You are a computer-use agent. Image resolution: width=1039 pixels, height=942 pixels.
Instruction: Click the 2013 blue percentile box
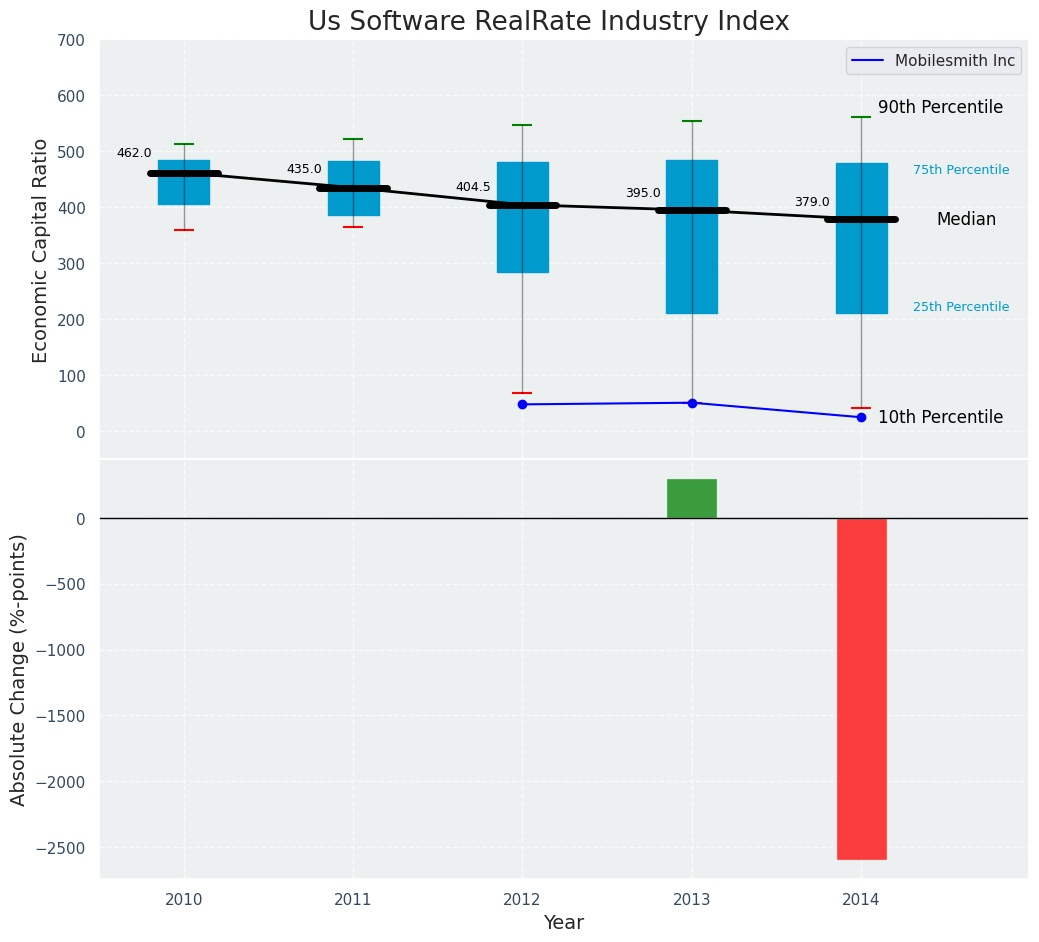tap(692, 237)
